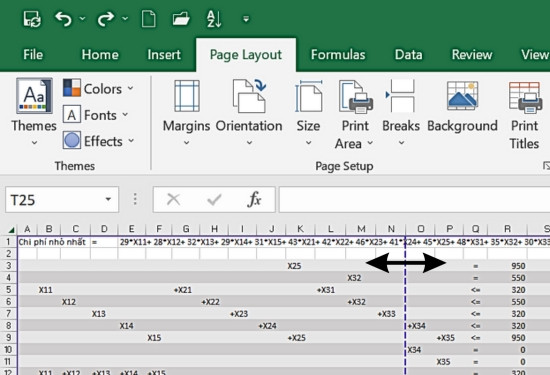Create a new blank workbook
This screenshot has height=375, width=550.
(x=148, y=19)
